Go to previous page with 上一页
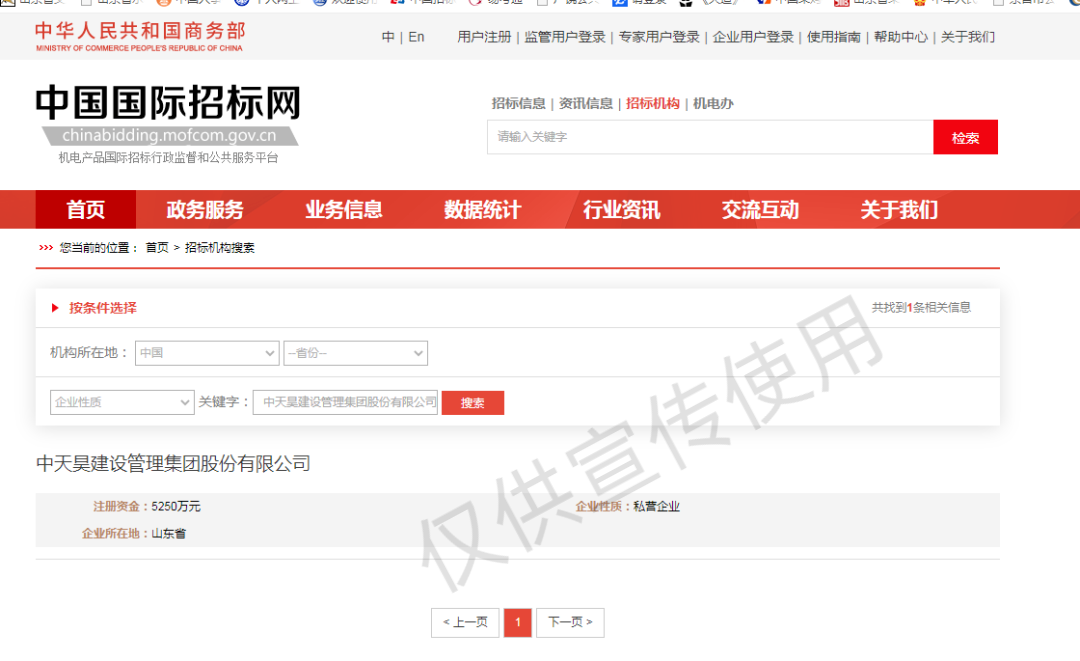The width and height of the screenshot is (1080, 661). [465, 622]
